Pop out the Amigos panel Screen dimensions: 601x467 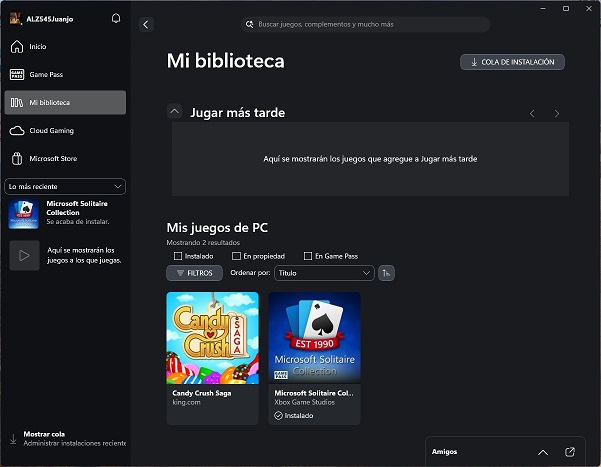click(x=570, y=452)
